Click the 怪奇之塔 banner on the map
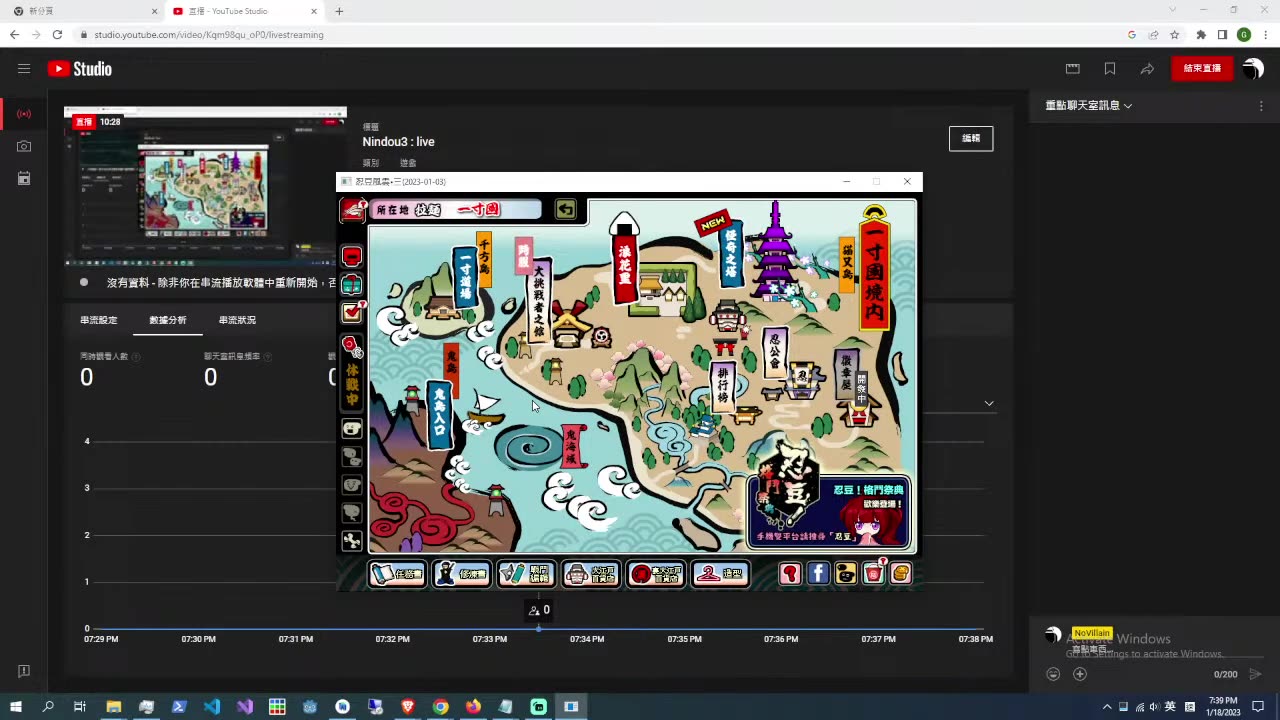 (732, 256)
